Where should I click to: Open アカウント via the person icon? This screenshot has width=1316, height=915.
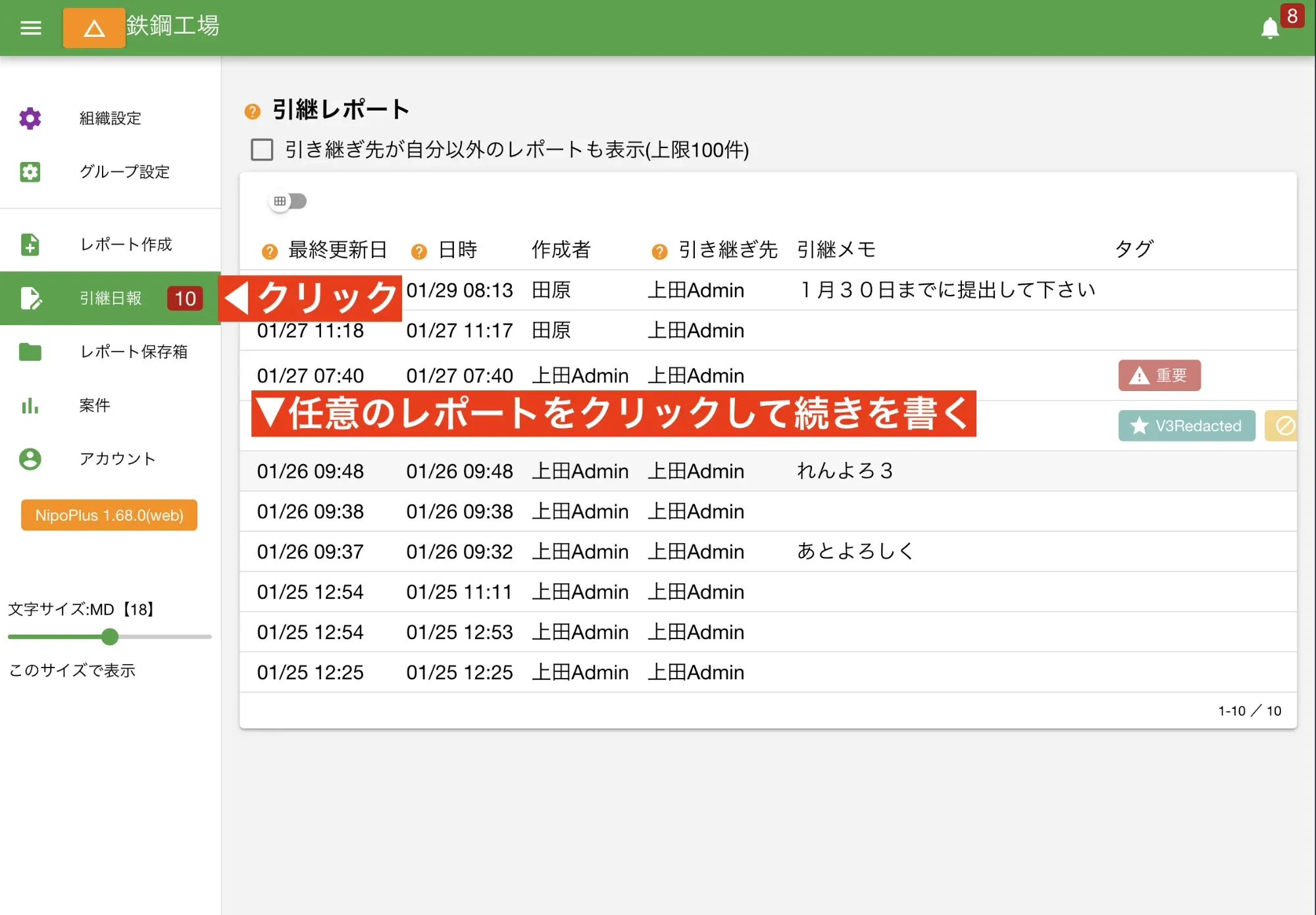pyautogui.click(x=30, y=459)
